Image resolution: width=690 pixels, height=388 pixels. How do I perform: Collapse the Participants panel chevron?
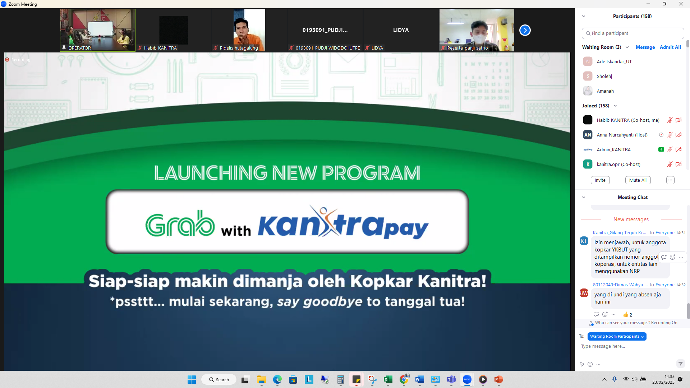click(x=584, y=16)
